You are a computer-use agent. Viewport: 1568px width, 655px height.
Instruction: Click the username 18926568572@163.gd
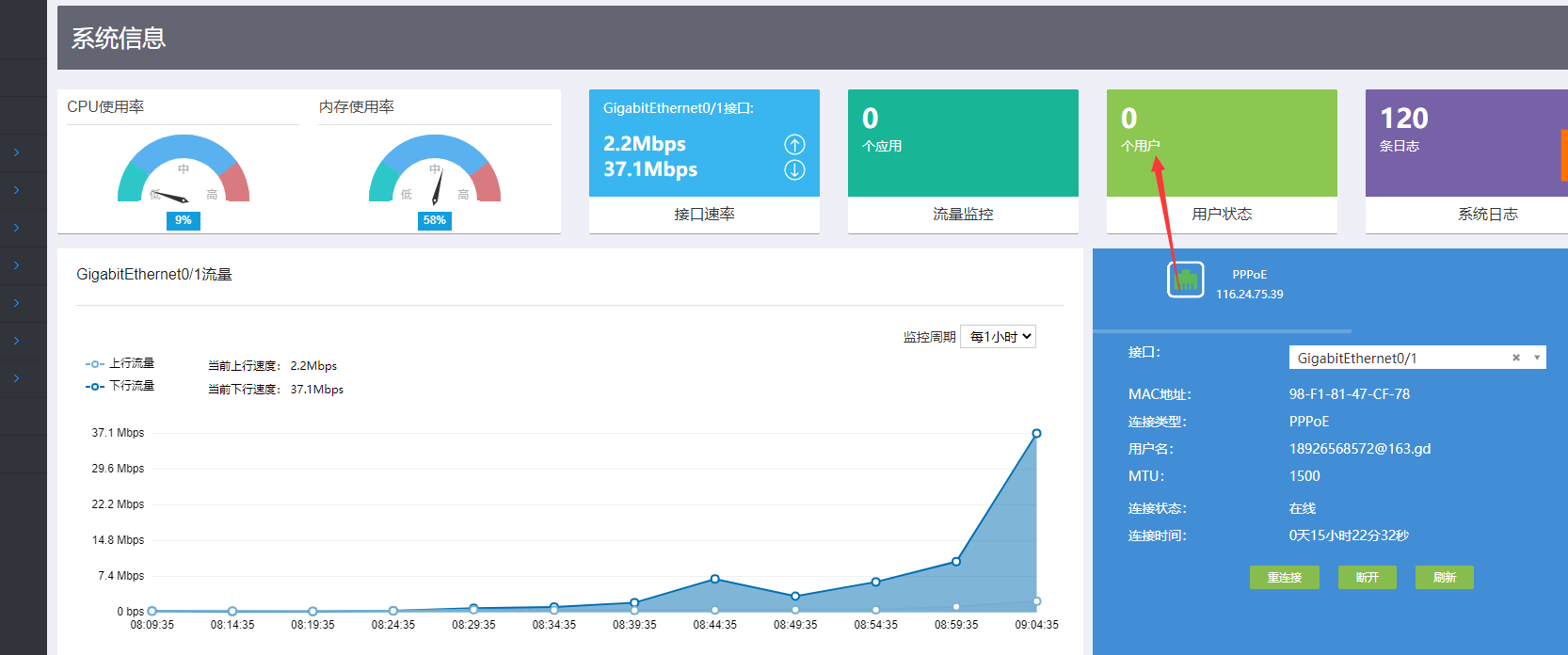(x=1360, y=449)
